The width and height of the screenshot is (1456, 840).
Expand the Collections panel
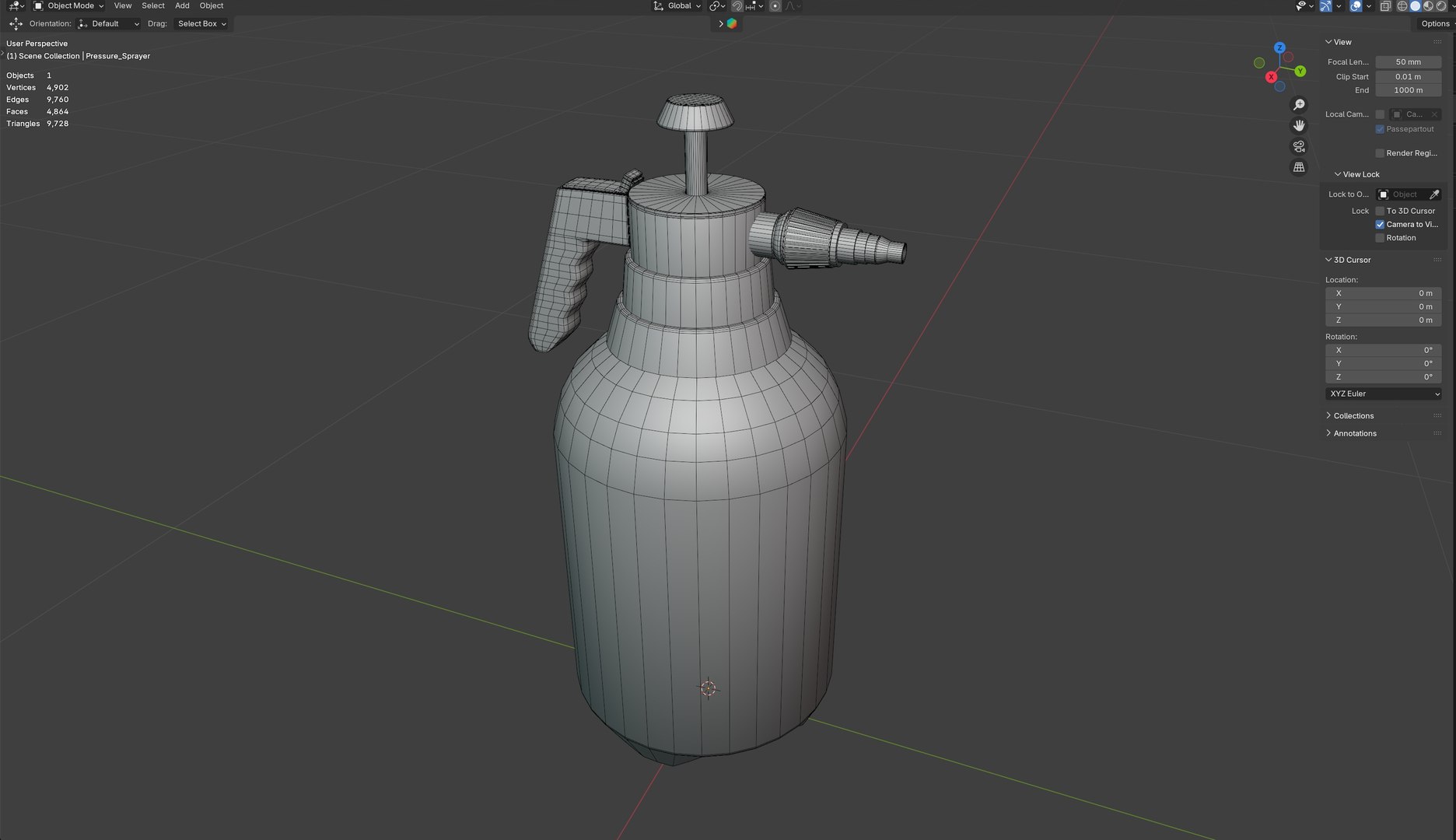(x=1353, y=416)
